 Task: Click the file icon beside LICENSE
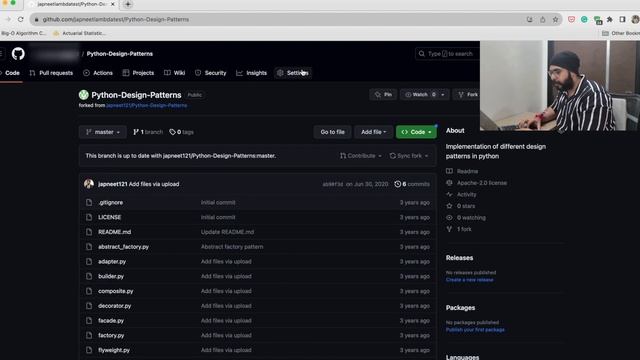(89, 218)
